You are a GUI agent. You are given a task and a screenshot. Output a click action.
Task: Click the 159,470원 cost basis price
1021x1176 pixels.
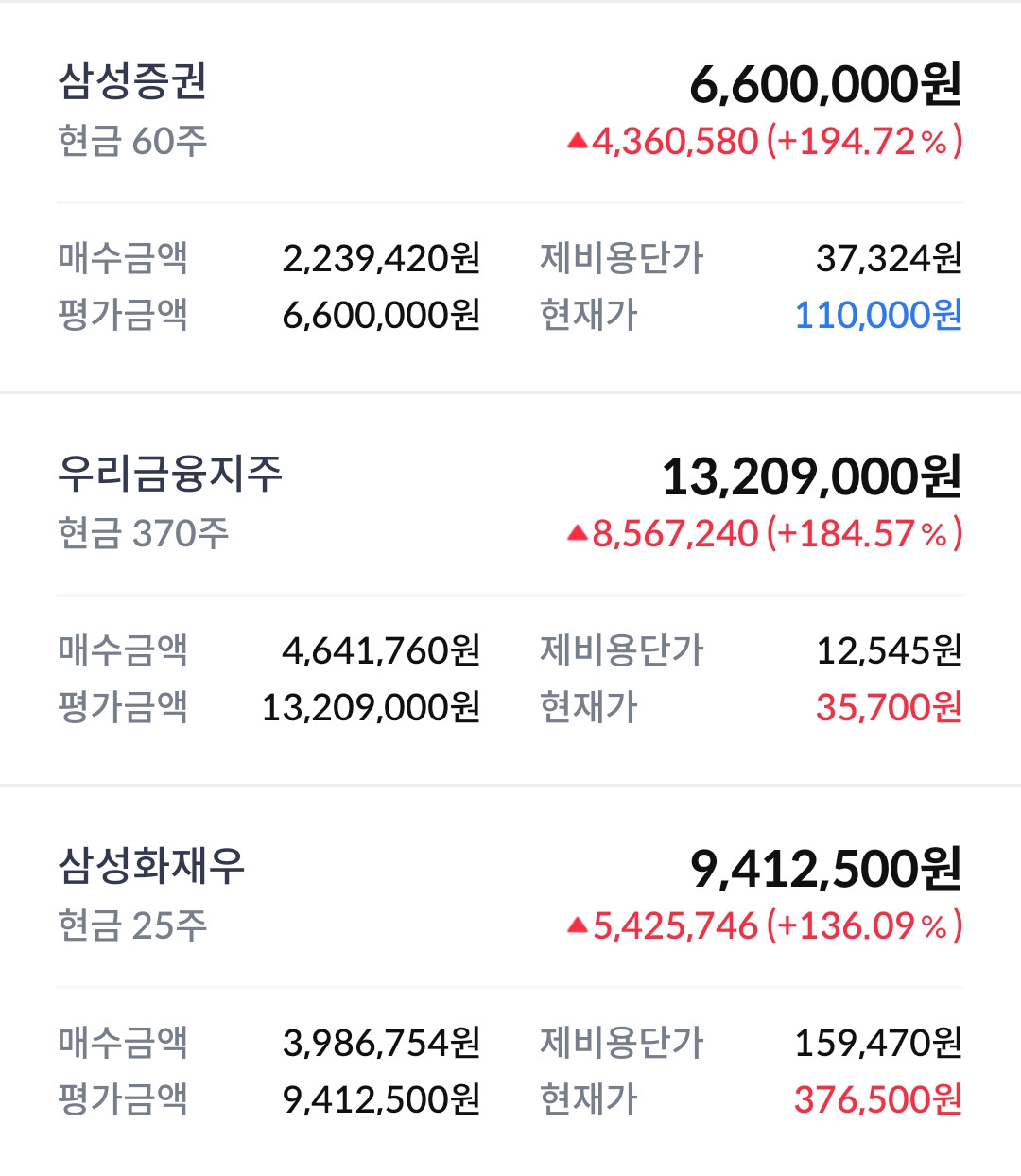click(878, 1043)
